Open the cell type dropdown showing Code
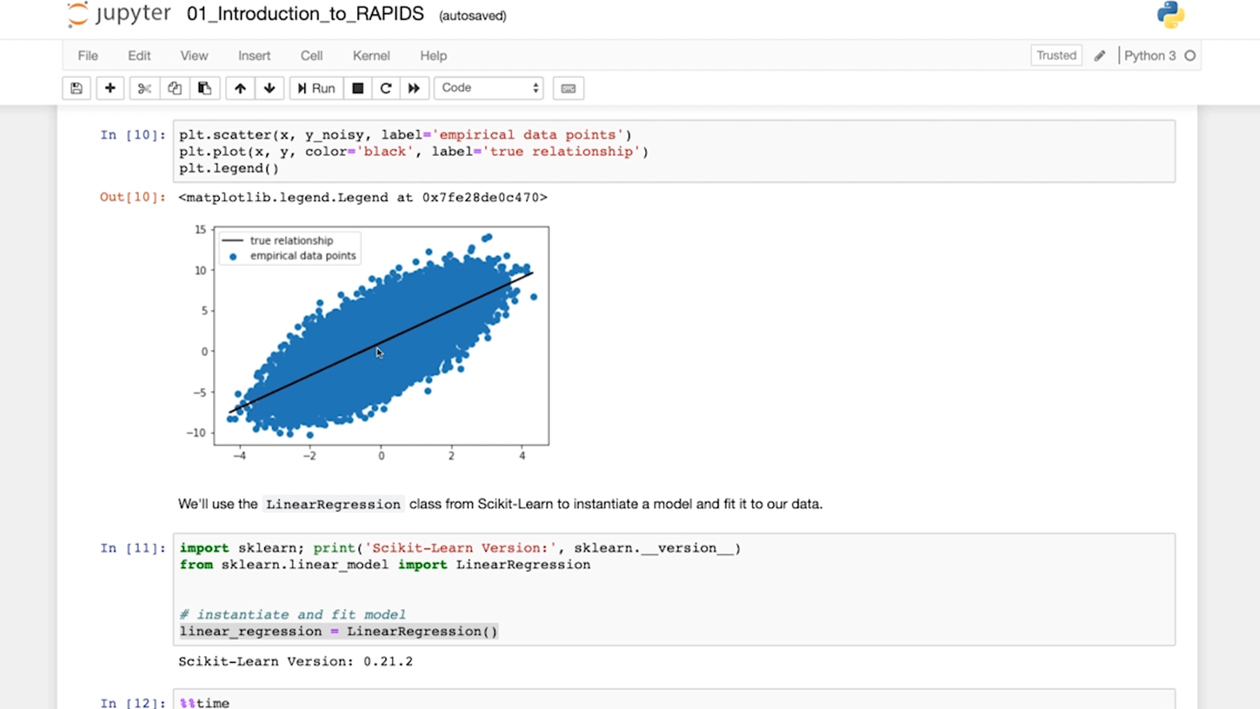The image size is (1260, 709). point(488,88)
